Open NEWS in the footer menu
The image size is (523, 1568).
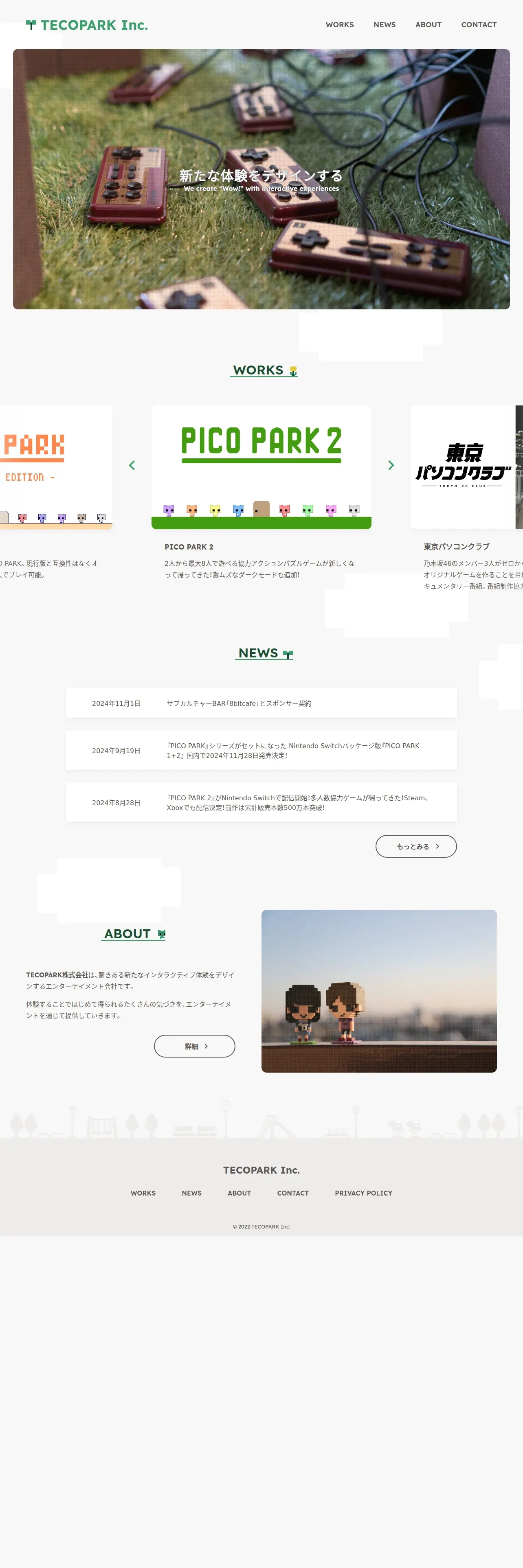point(191,1193)
